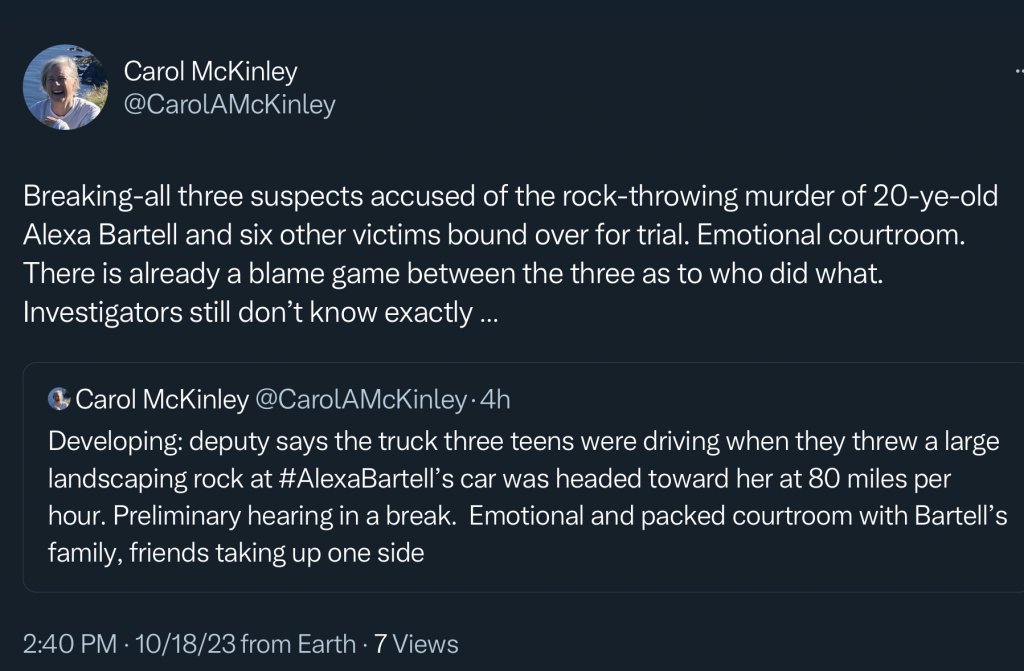Open the 7 Views analytics count
Image resolution: width=1024 pixels, height=671 pixels.
(x=416, y=643)
